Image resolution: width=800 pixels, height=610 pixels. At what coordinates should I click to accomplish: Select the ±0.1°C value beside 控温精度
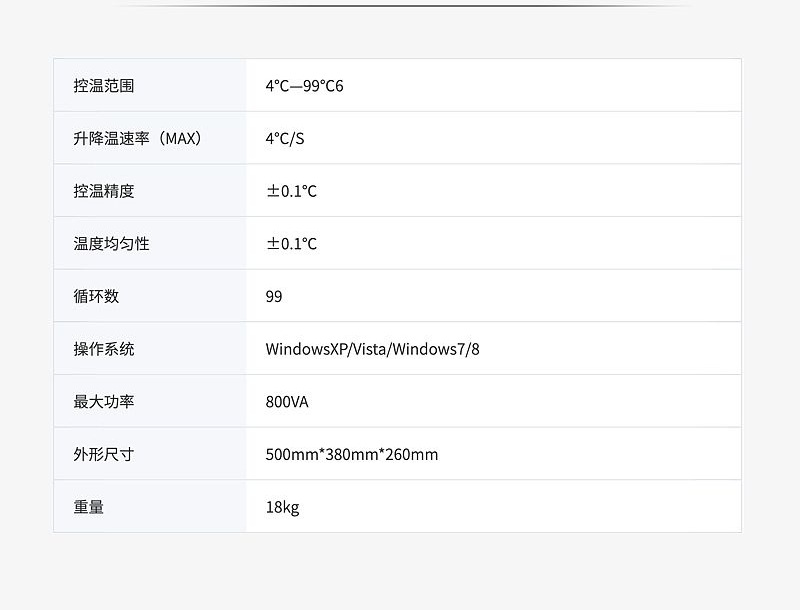pos(291,191)
